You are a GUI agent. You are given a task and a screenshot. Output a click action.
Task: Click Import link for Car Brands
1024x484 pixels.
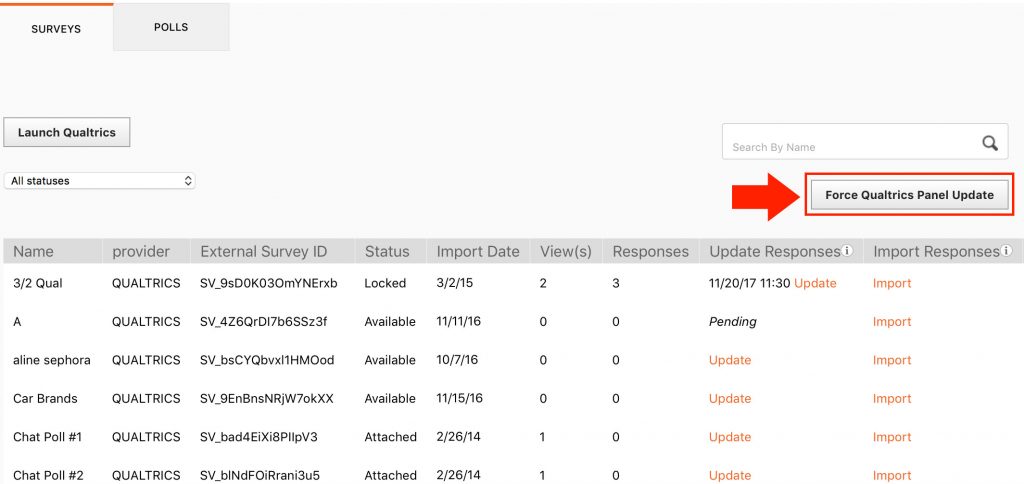(x=892, y=398)
